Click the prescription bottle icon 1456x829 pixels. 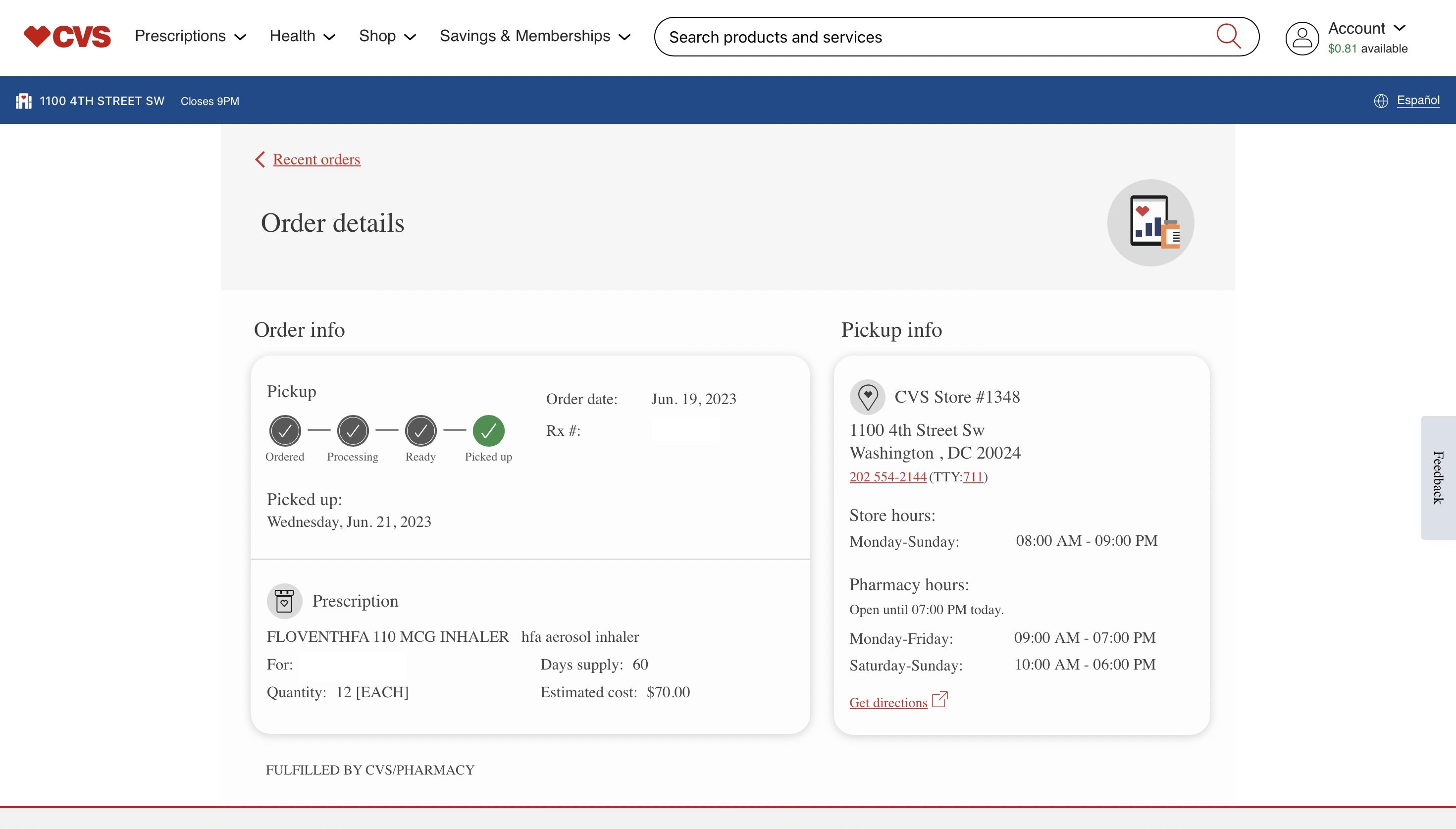(284, 601)
